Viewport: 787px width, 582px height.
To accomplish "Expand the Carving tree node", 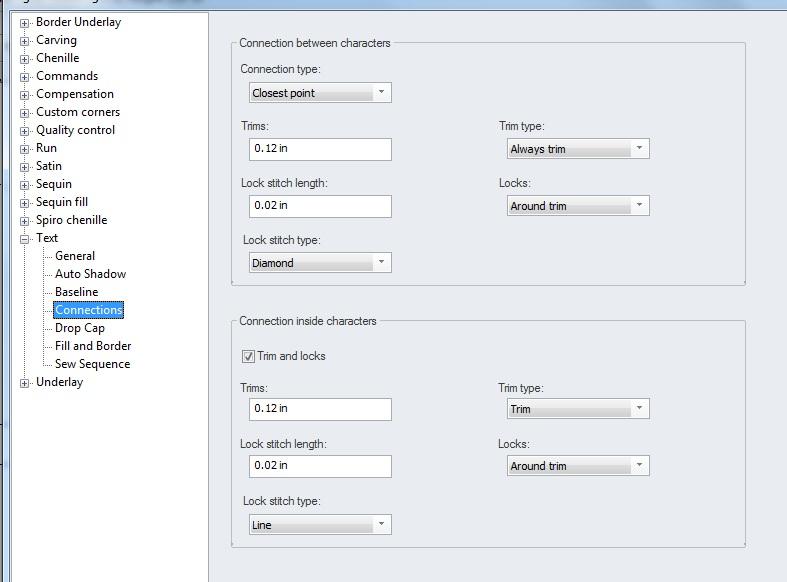I will click(x=25, y=40).
